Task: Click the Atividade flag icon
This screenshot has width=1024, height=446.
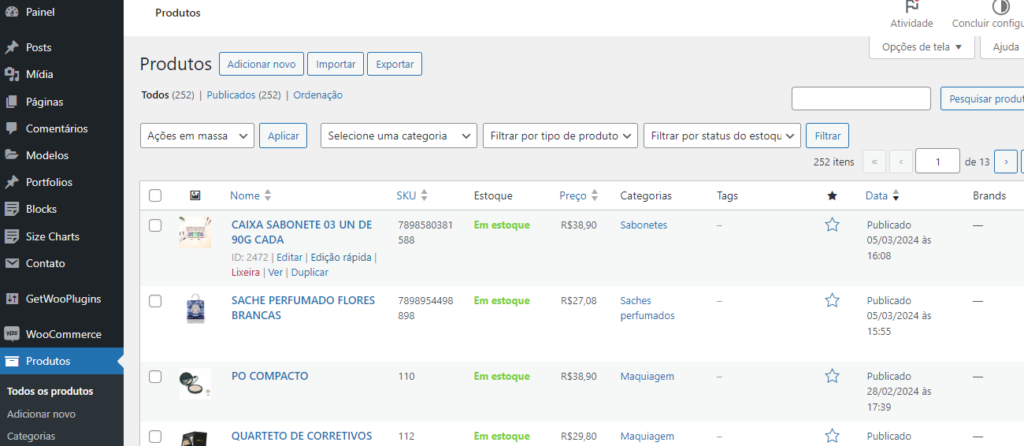Action: pos(911,6)
